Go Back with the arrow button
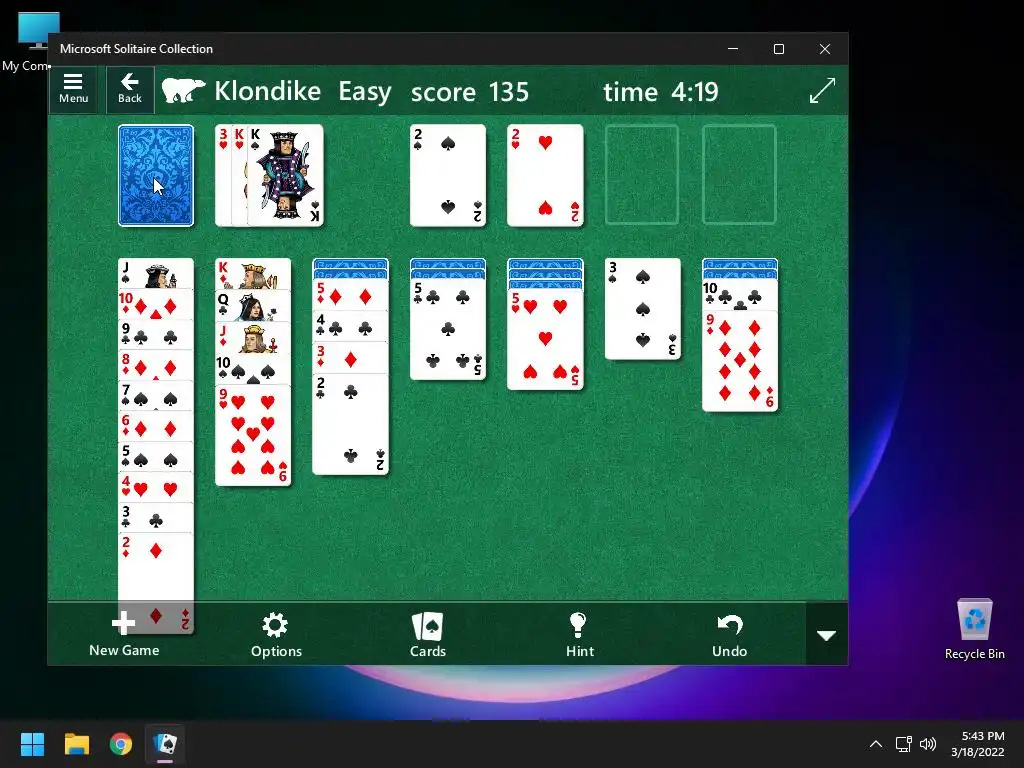The width and height of the screenshot is (1024, 768). 129,89
